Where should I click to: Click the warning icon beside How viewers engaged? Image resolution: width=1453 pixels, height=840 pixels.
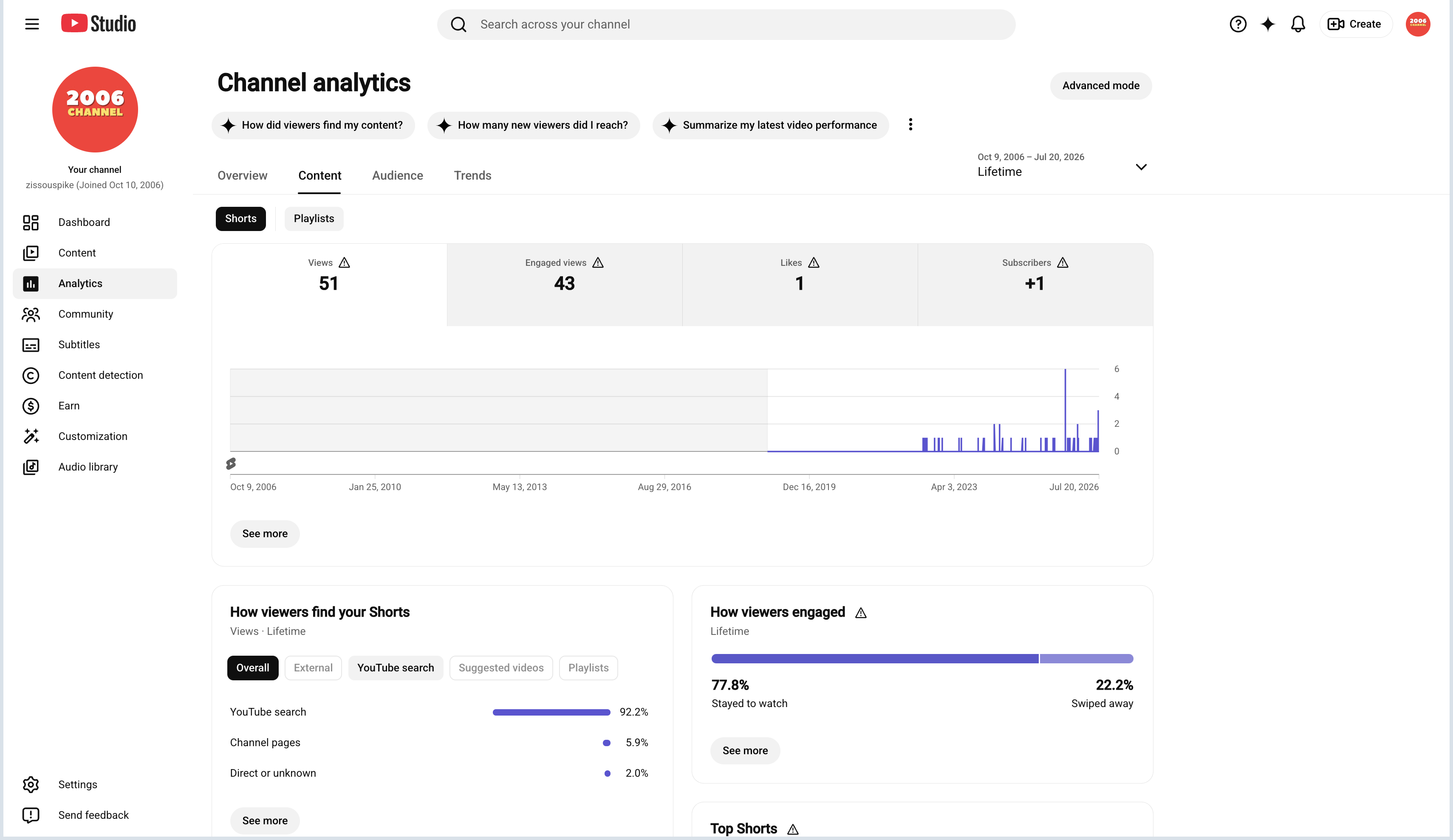coord(861,613)
